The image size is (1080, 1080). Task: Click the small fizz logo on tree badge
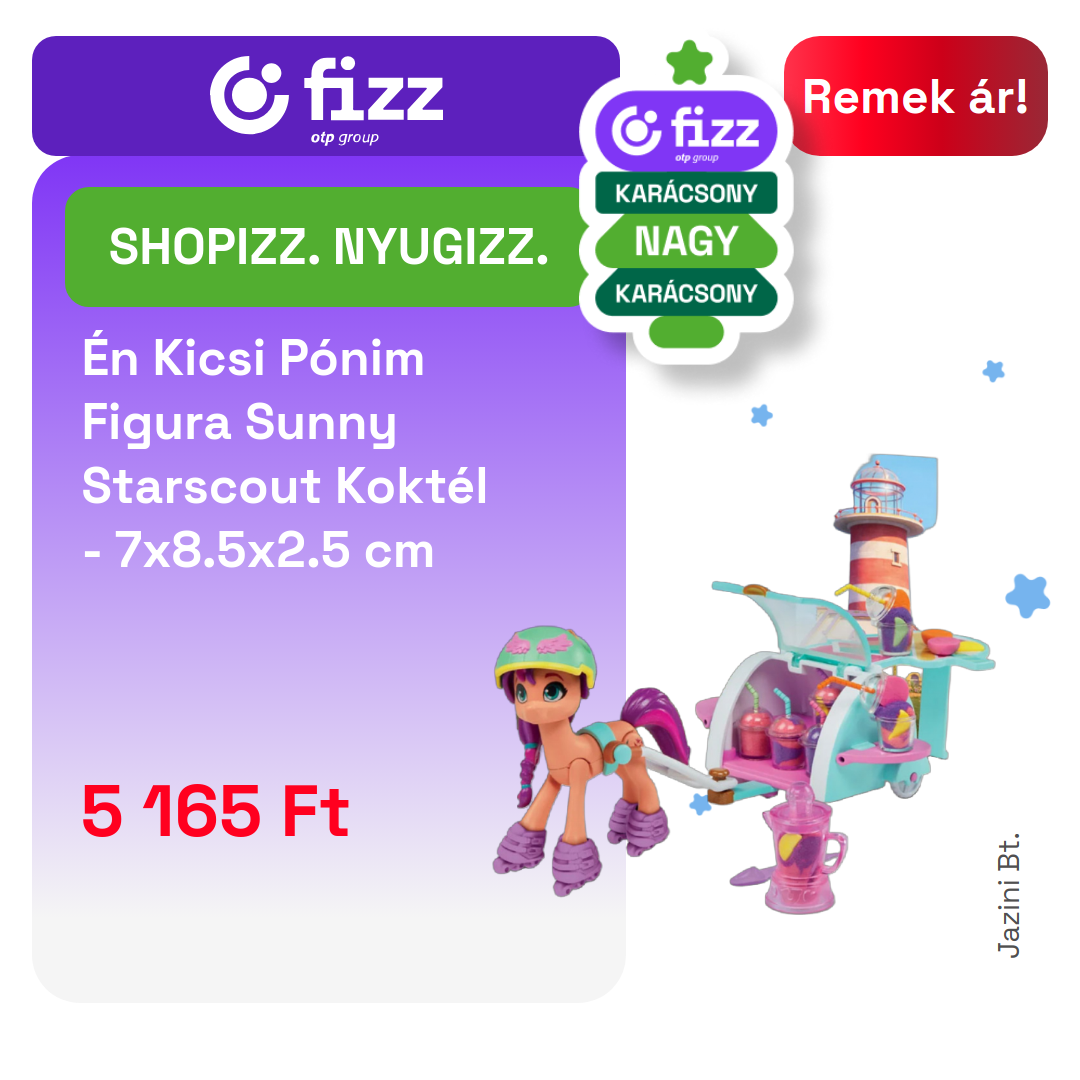(686, 131)
